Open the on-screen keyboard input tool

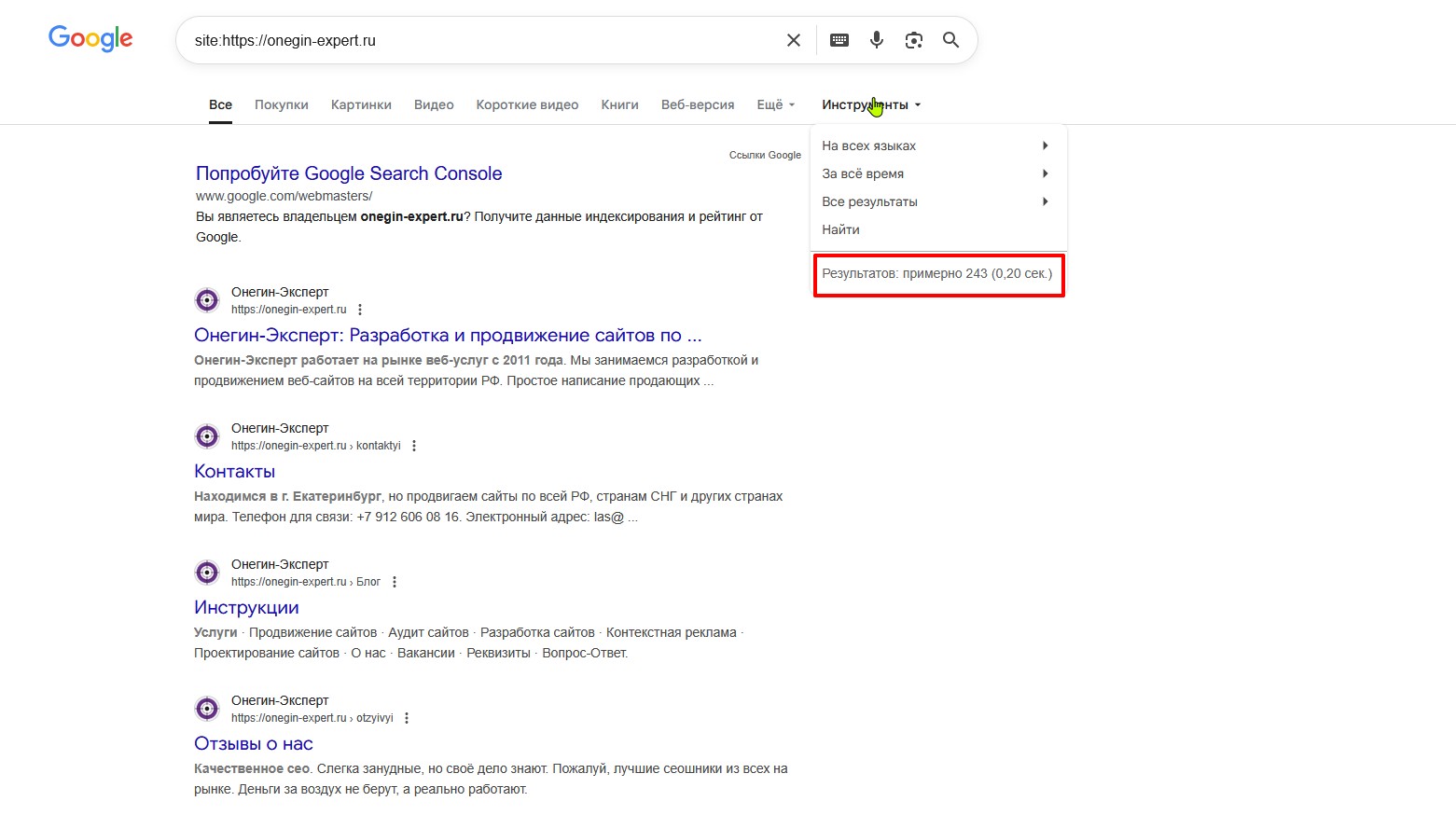coord(839,40)
